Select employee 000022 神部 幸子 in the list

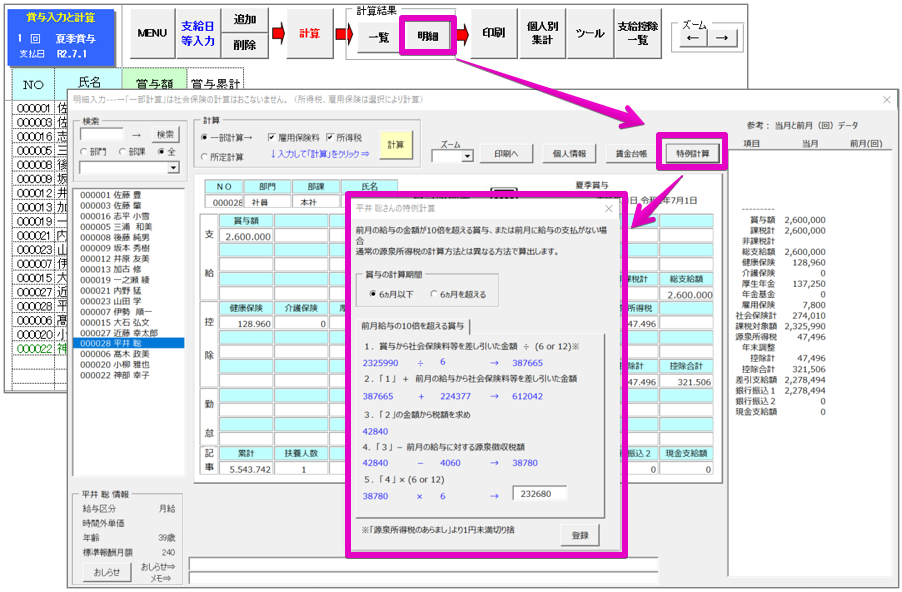point(128,375)
